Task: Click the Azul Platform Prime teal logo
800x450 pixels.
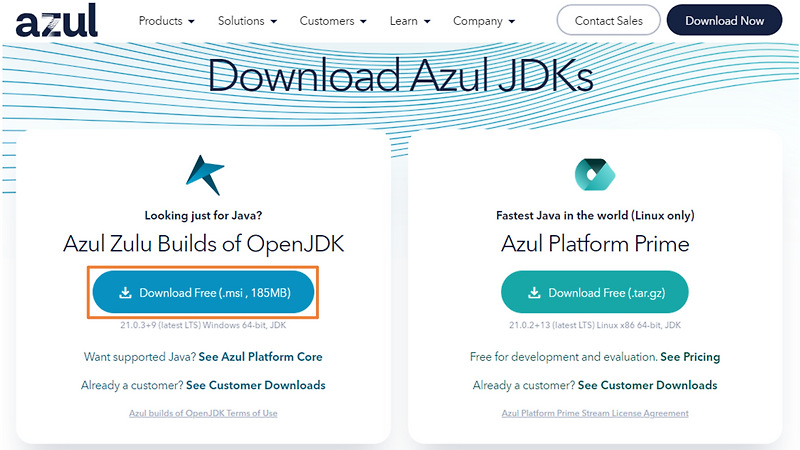Action: (x=595, y=174)
